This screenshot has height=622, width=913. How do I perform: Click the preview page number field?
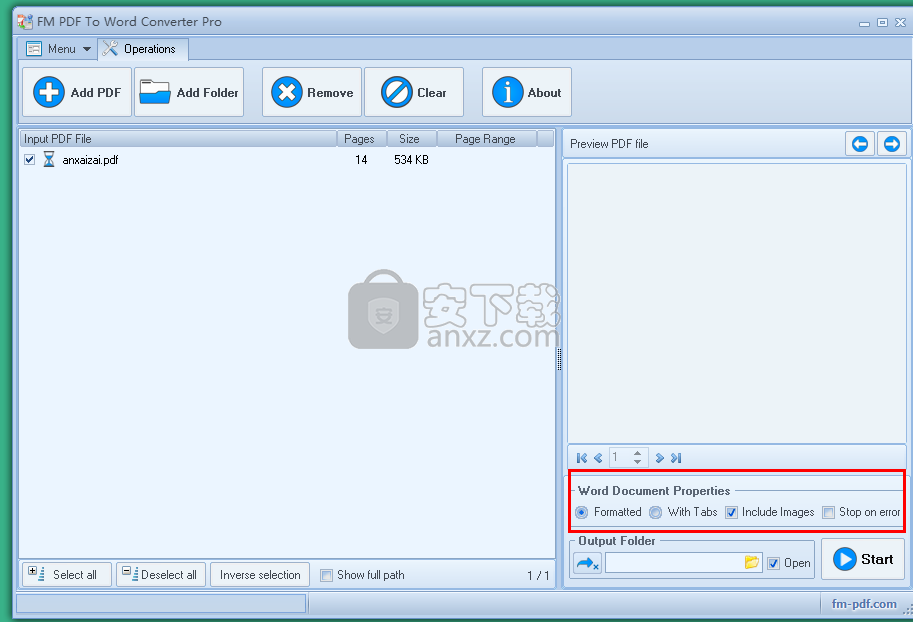tap(620, 457)
